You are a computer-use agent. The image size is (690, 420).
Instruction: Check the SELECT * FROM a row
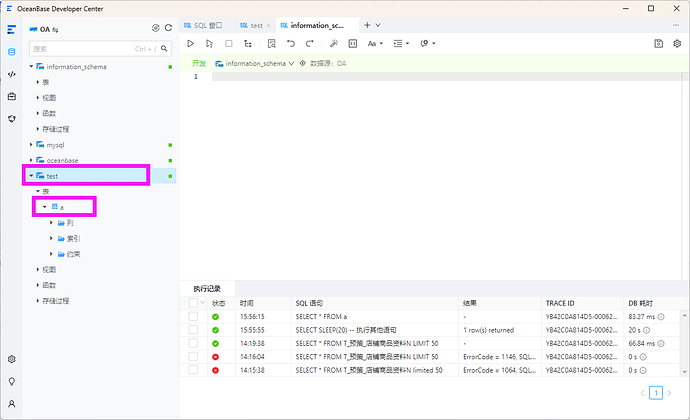pos(193,317)
